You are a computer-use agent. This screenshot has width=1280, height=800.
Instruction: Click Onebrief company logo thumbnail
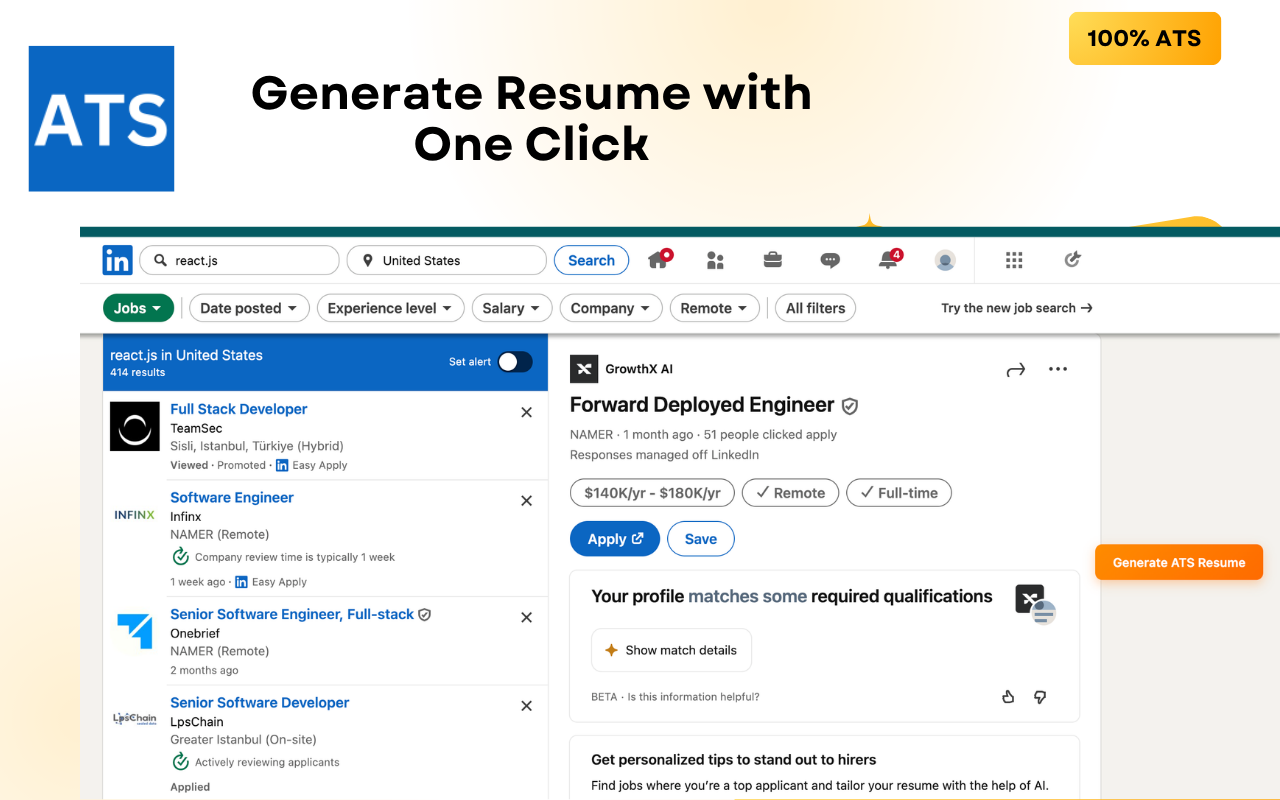[x=135, y=631]
